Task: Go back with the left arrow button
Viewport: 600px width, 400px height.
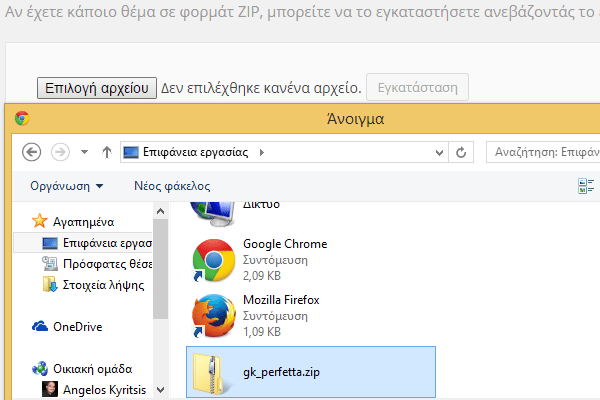Action: click(x=31, y=152)
